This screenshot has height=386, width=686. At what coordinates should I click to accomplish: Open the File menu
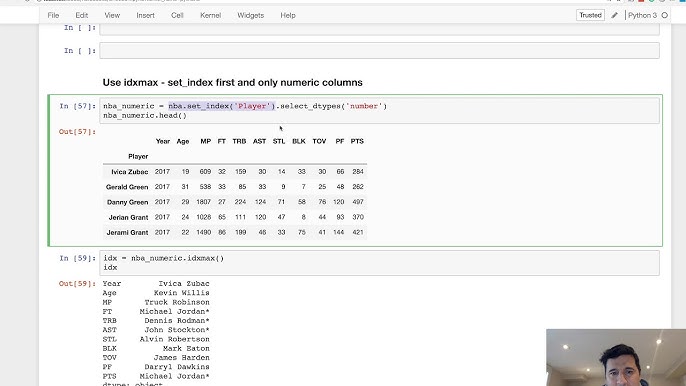pos(53,15)
